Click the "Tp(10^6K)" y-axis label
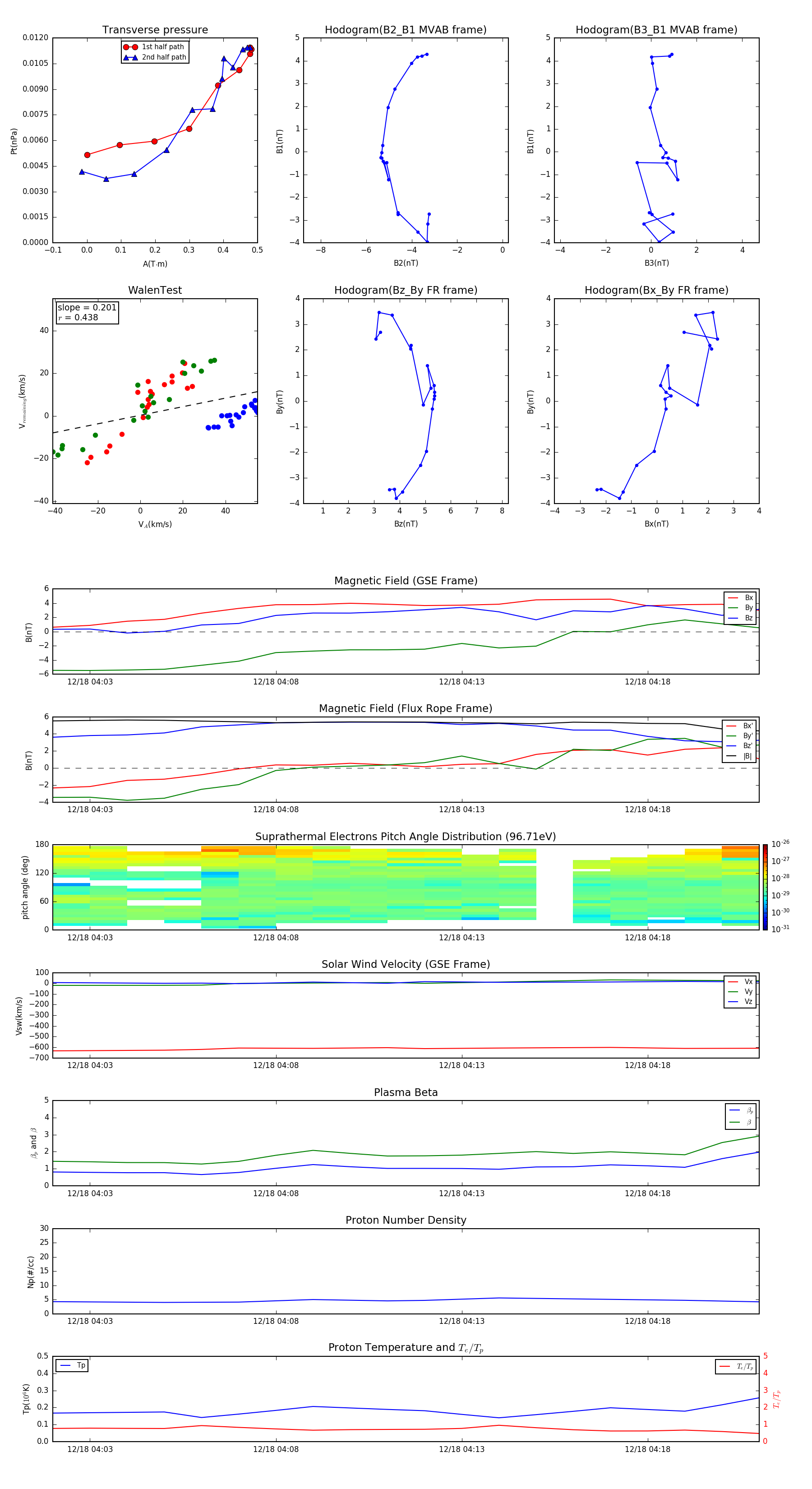Image resolution: width=812 pixels, height=1489 pixels. [26, 1399]
